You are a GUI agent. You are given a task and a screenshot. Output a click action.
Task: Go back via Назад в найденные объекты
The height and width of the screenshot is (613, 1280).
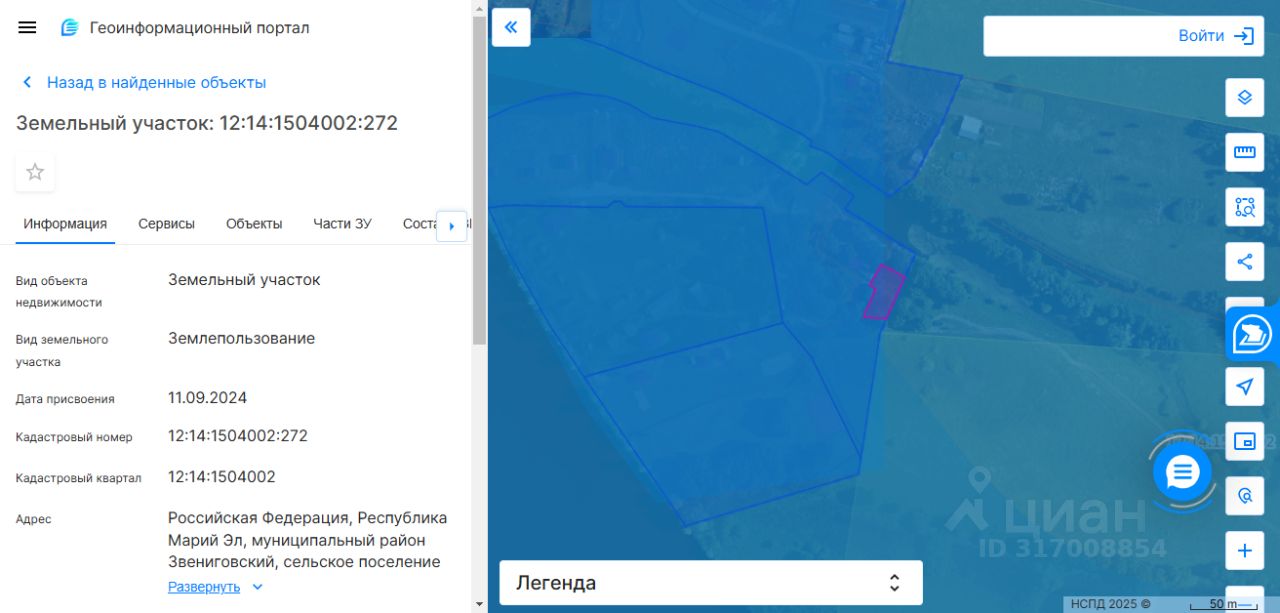click(144, 83)
